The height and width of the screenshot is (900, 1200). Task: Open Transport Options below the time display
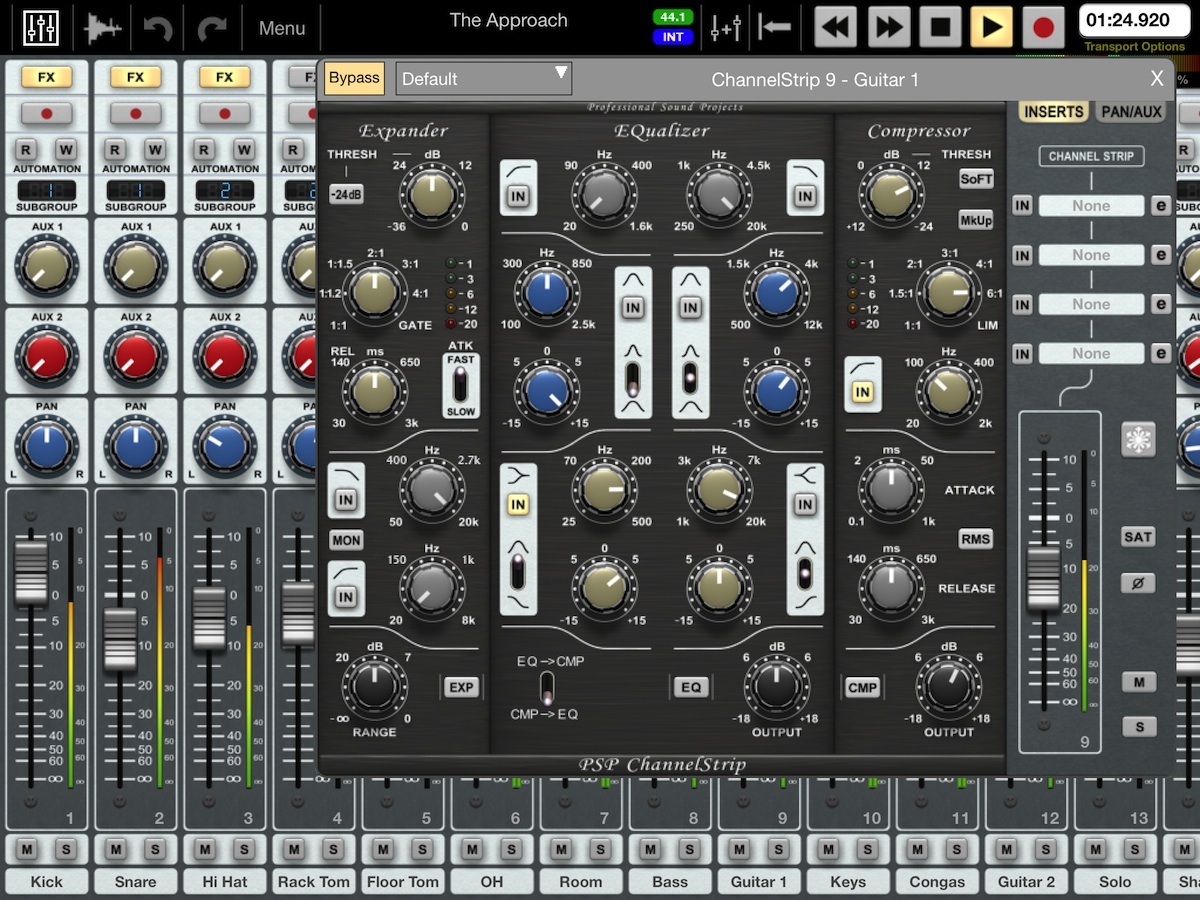coord(1134,47)
